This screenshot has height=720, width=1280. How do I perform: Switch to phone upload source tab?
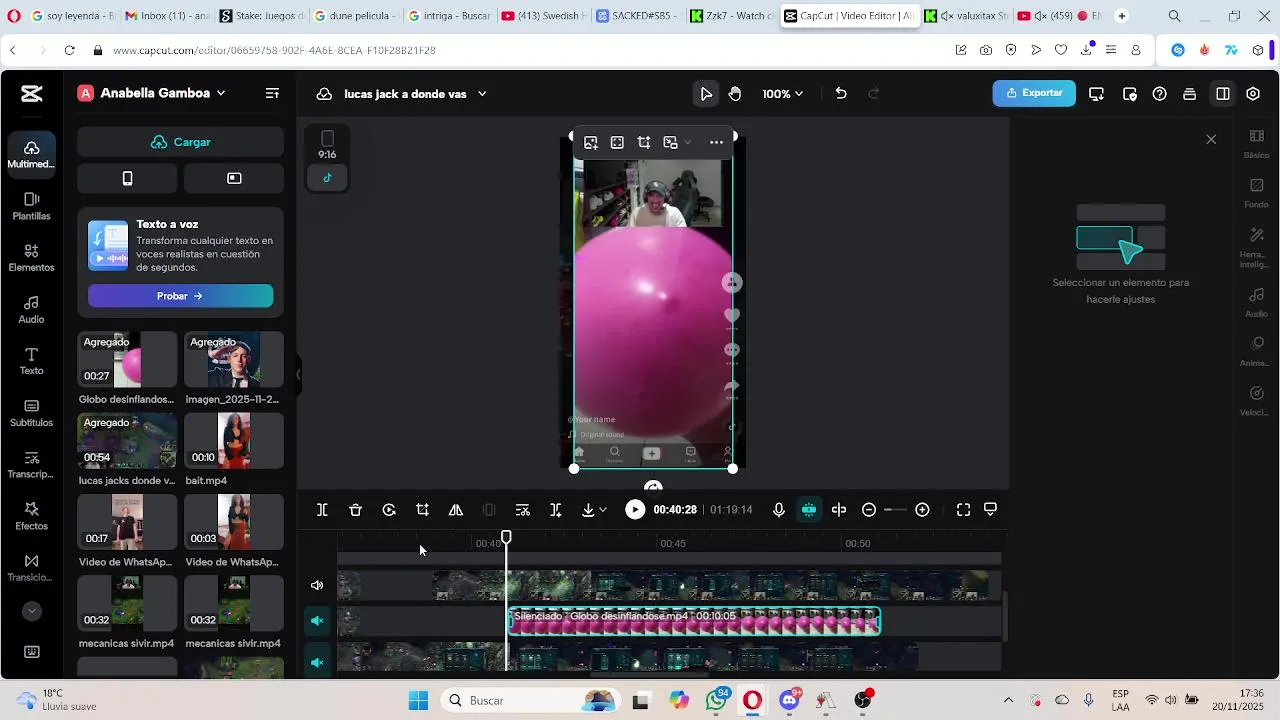click(x=127, y=178)
